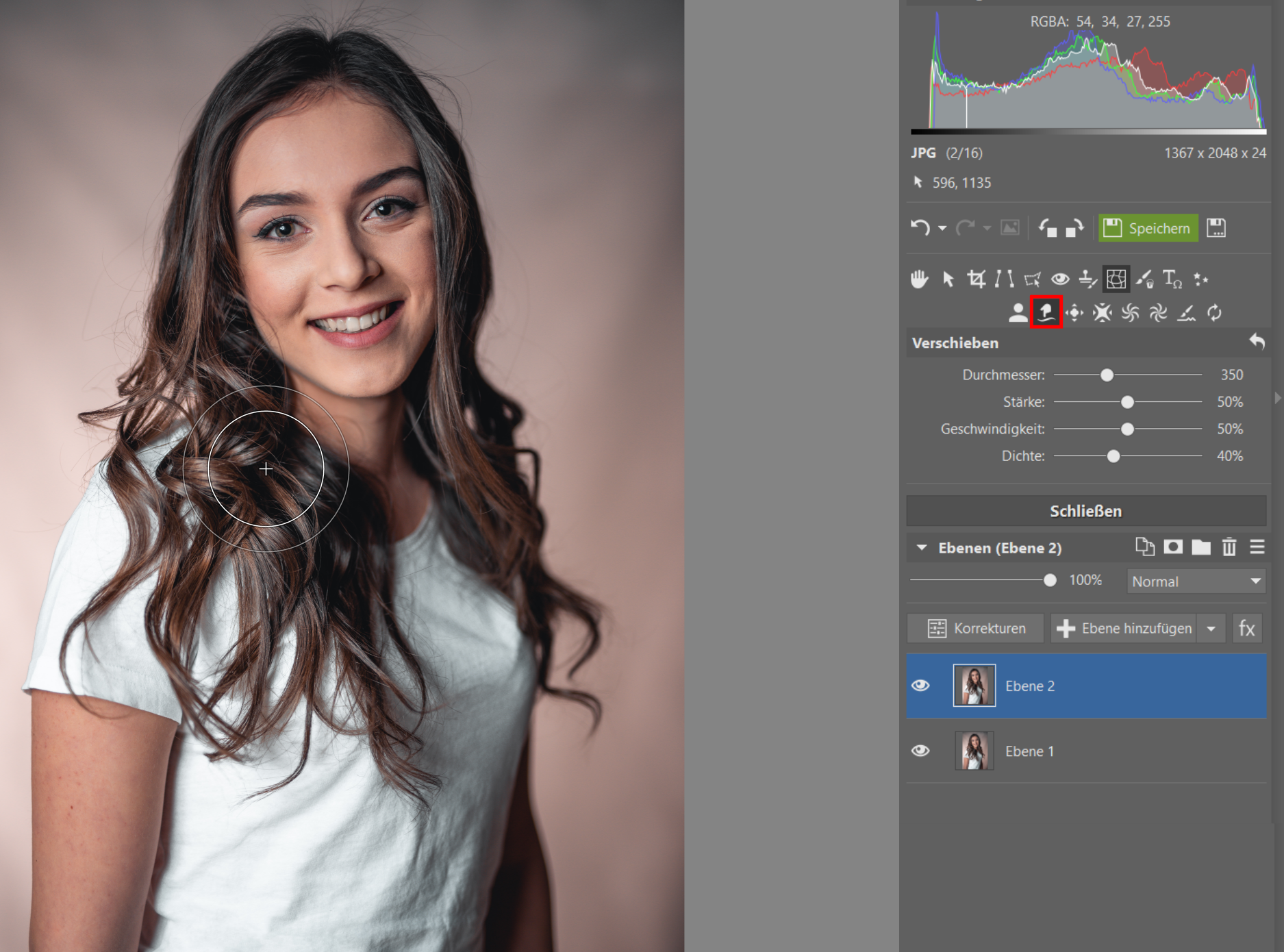This screenshot has height=952, width=1284.
Task: Click the add mask icon in Ebenen
Action: [1173, 547]
